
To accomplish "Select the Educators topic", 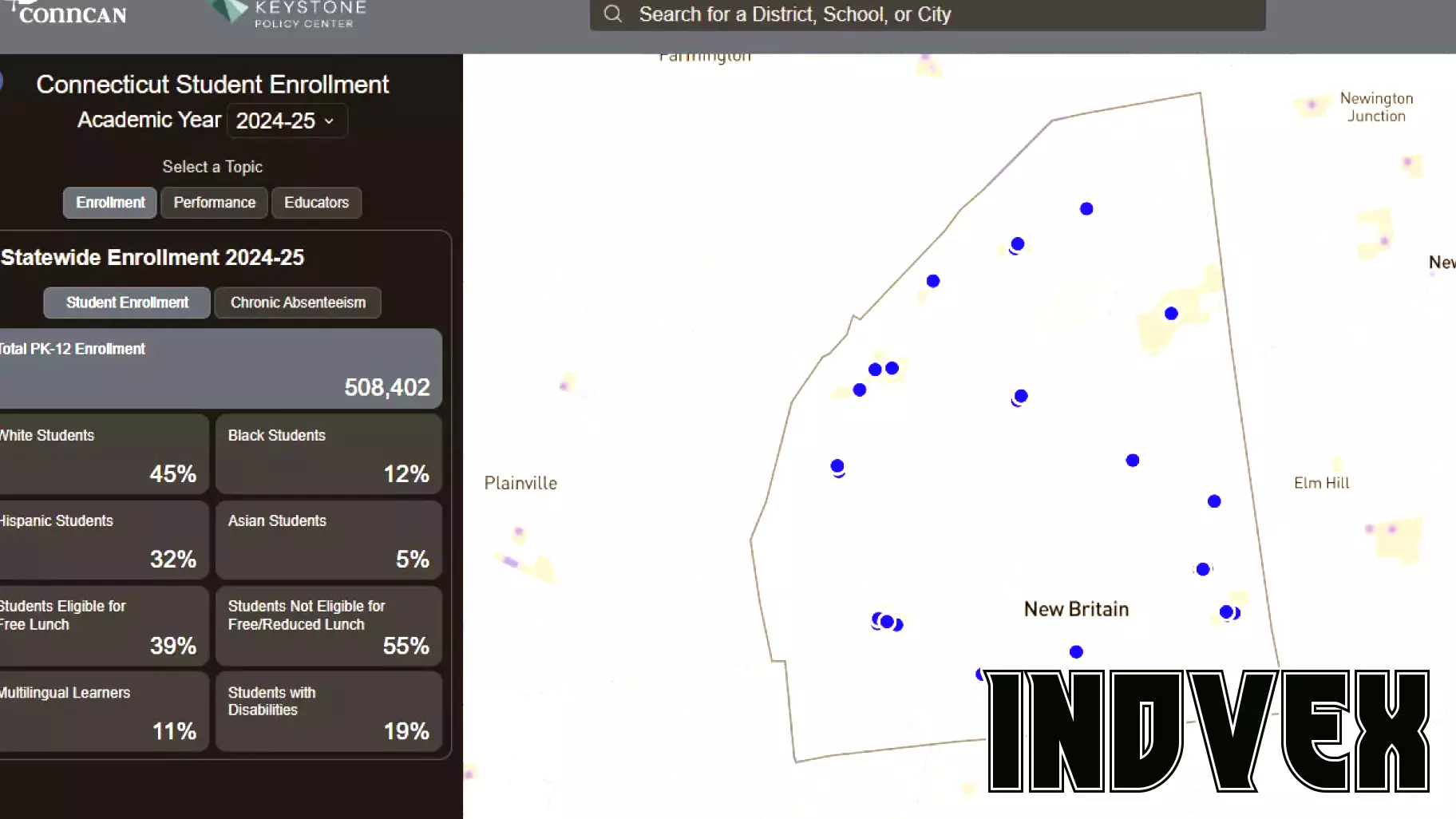I will [316, 203].
